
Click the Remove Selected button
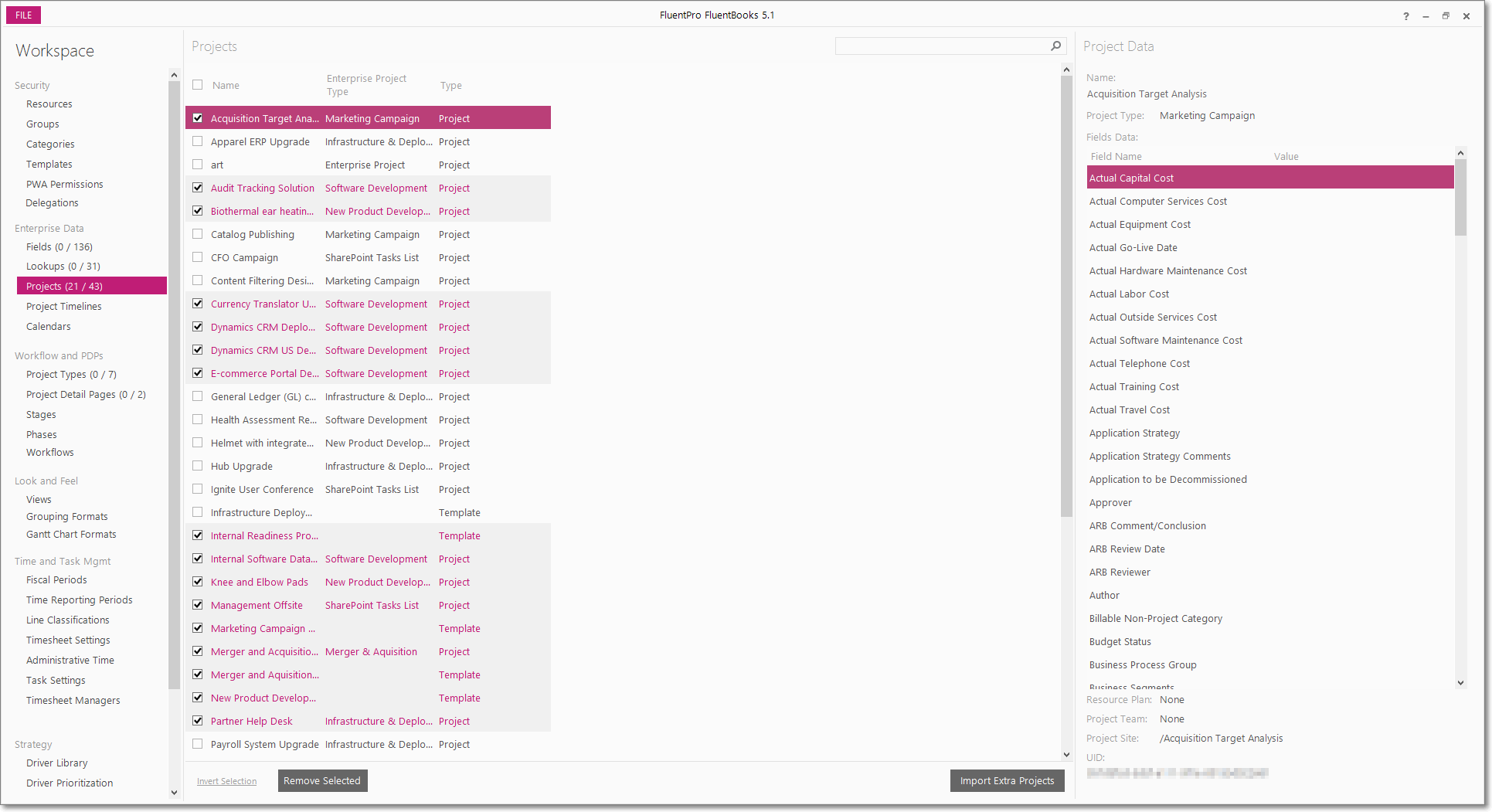click(x=322, y=781)
